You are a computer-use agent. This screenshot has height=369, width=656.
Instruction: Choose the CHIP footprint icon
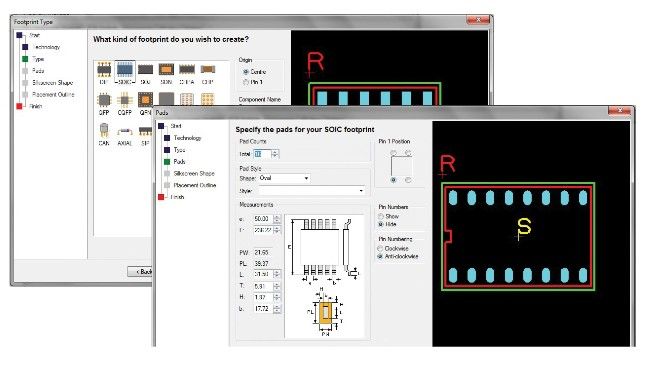coord(208,69)
